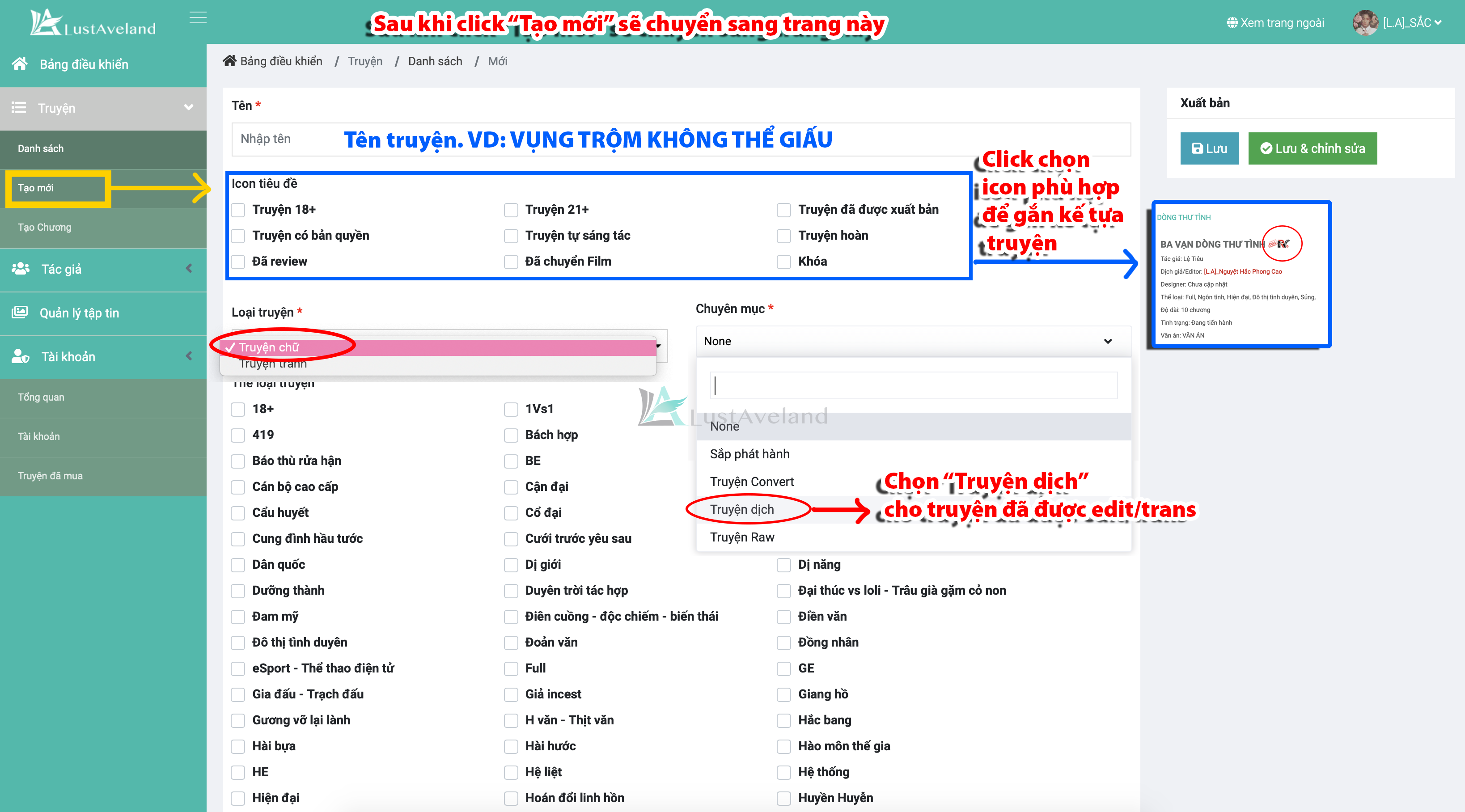
Task: Click the check-circle icon on Lưu & chỉnh sửa
Action: 1266,148
